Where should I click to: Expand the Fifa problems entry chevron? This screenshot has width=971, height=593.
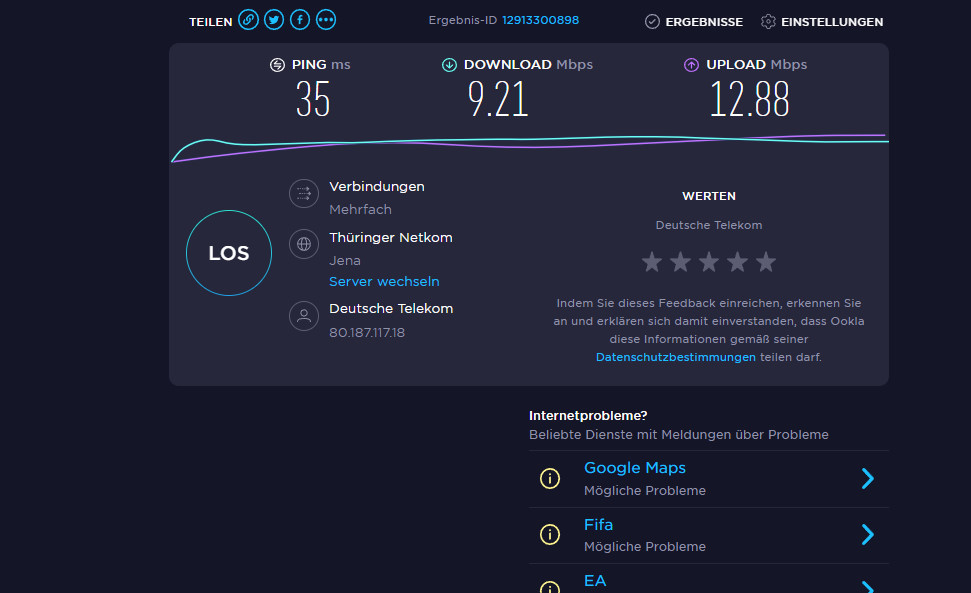click(x=867, y=535)
